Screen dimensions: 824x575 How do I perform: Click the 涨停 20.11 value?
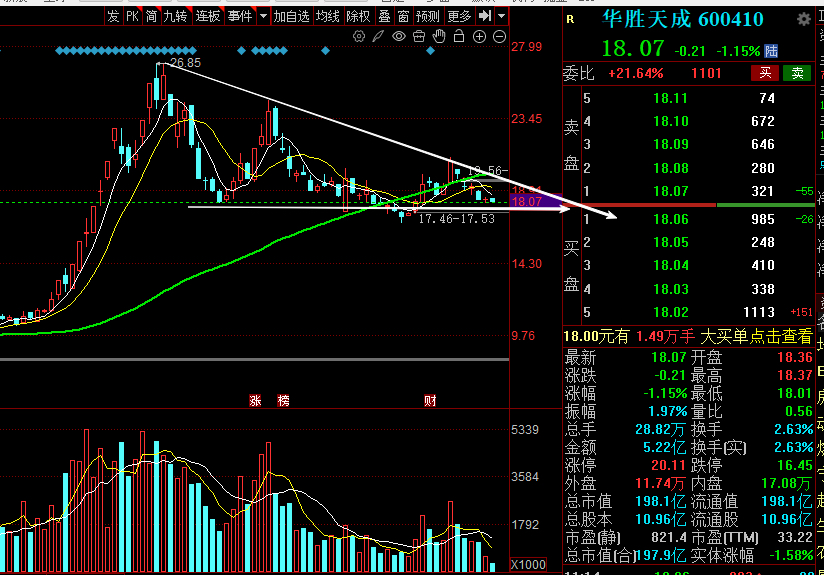pyautogui.click(x=668, y=465)
